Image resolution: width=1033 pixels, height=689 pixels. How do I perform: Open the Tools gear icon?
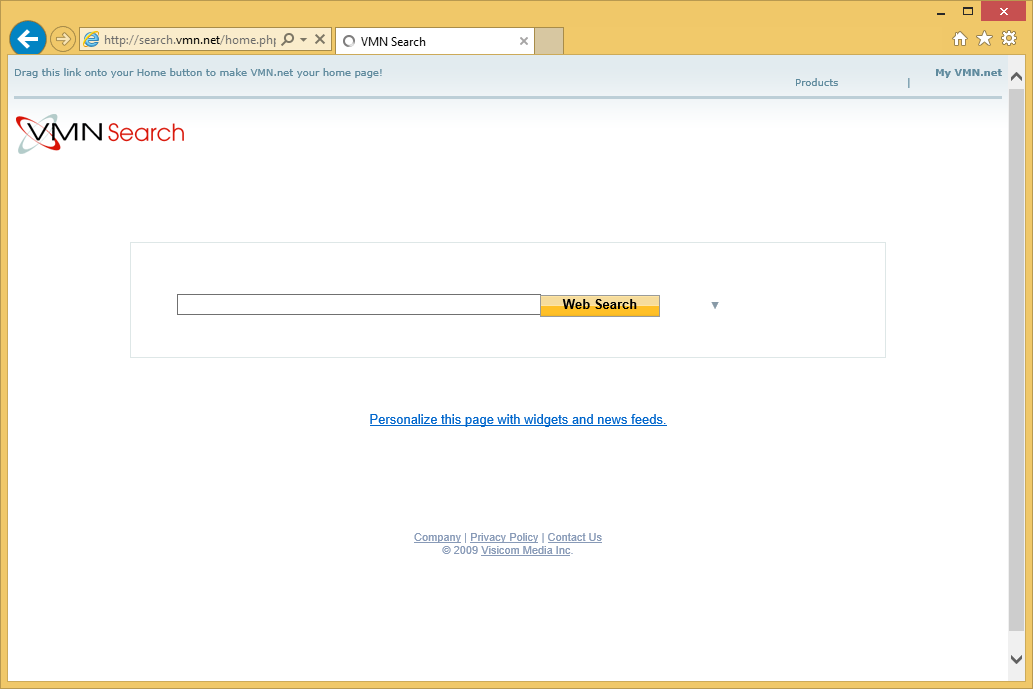point(1009,39)
